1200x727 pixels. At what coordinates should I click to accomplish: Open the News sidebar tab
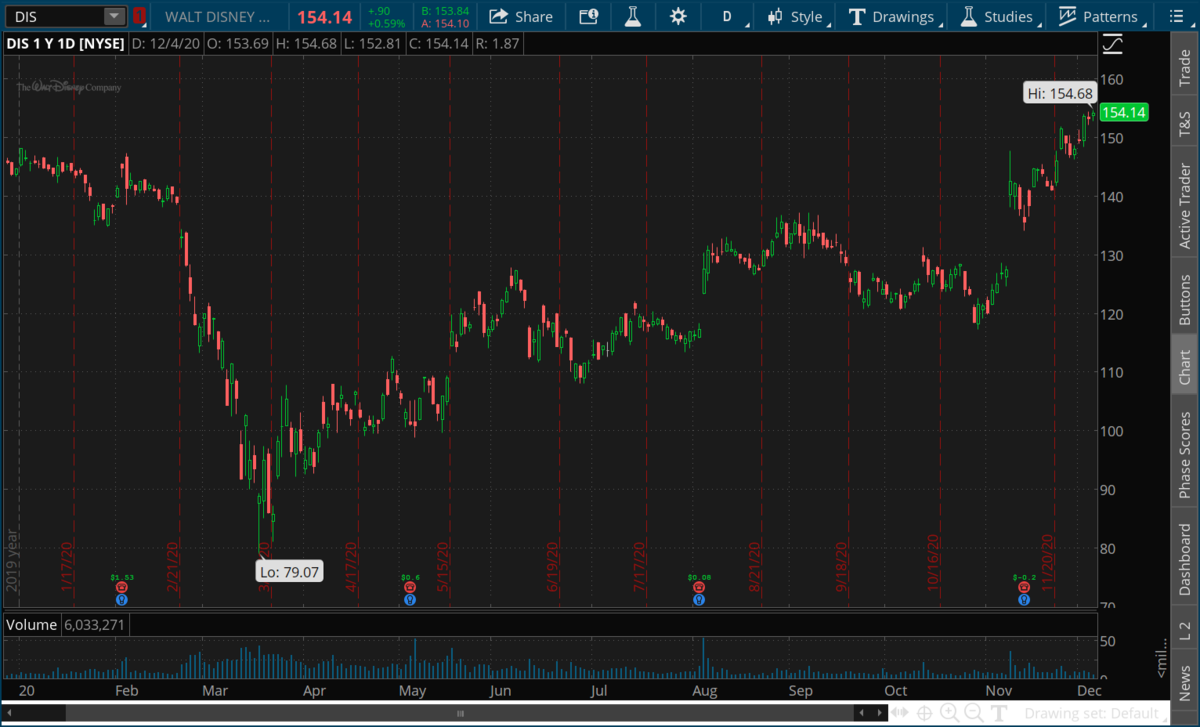coord(1185,681)
